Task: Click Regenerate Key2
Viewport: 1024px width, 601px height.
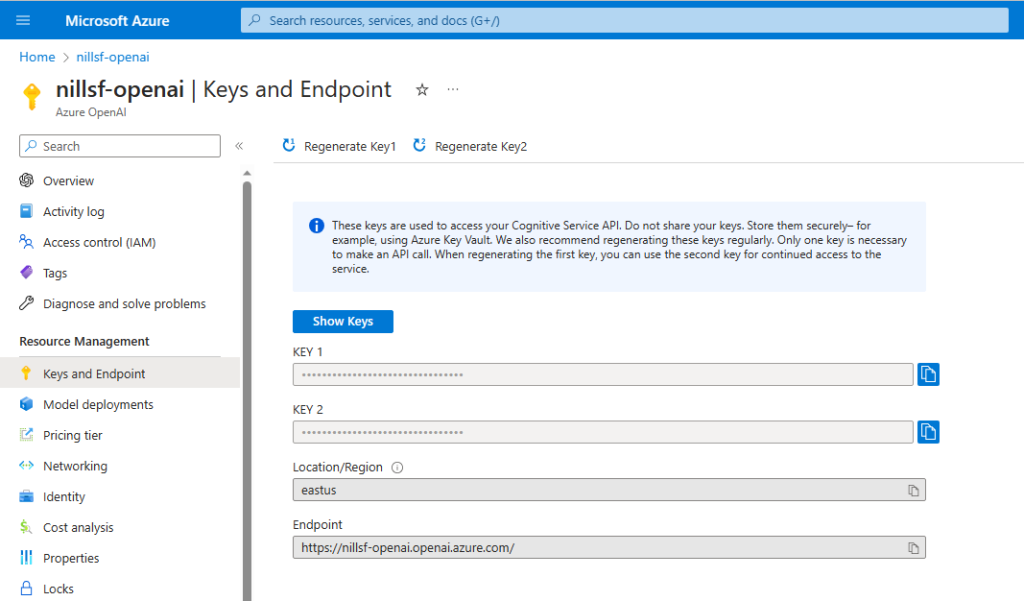Action: coord(470,146)
